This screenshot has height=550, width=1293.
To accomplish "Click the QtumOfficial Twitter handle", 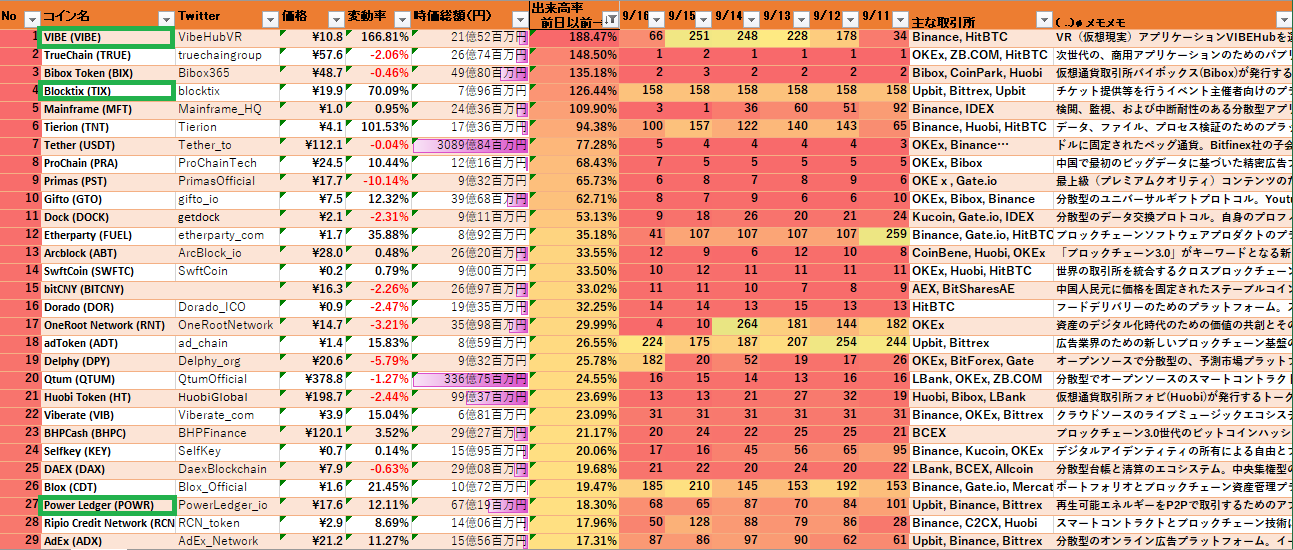I will [x=213, y=379].
